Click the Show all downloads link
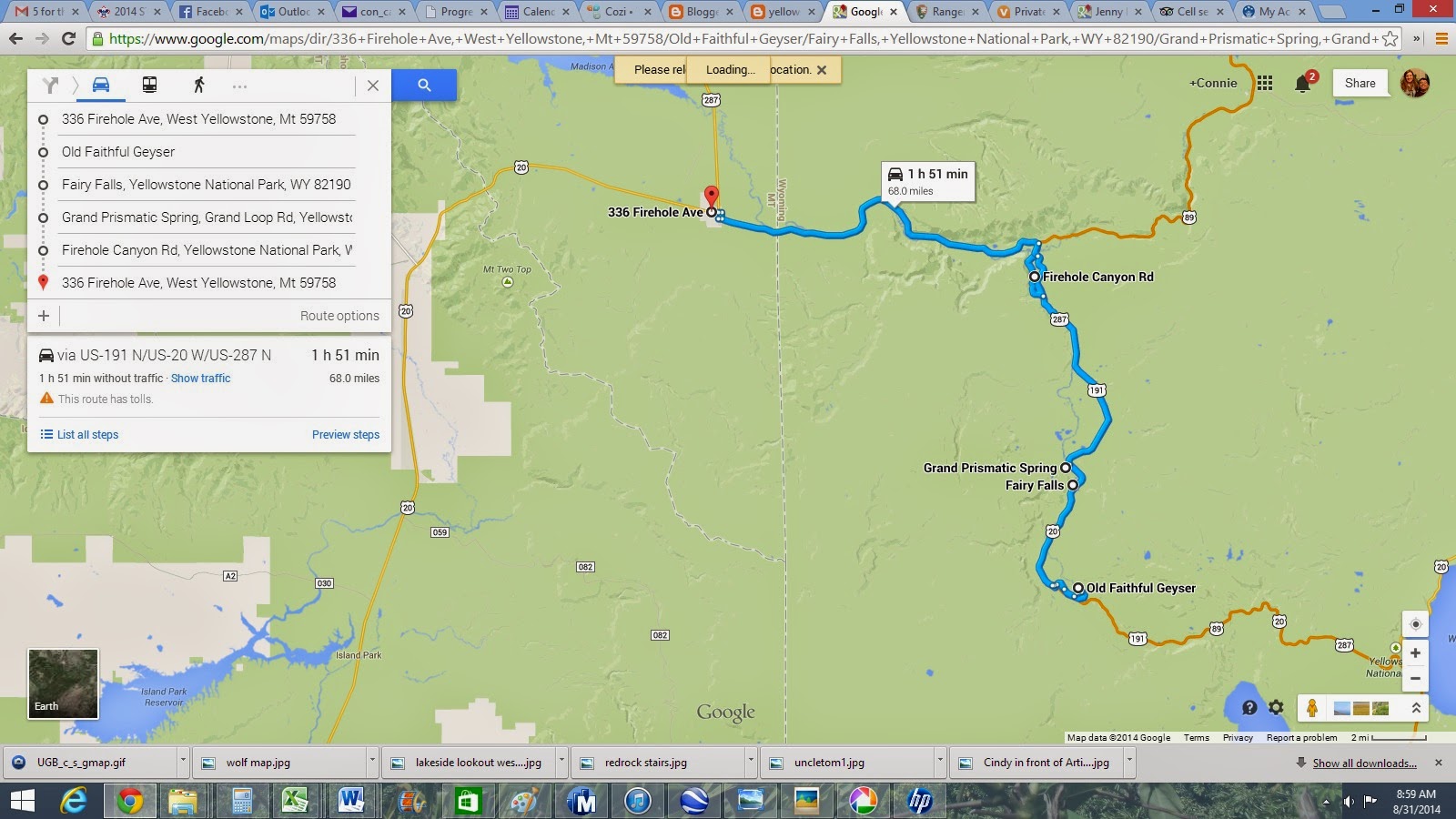Screen dimensions: 1456x819 [1364, 763]
